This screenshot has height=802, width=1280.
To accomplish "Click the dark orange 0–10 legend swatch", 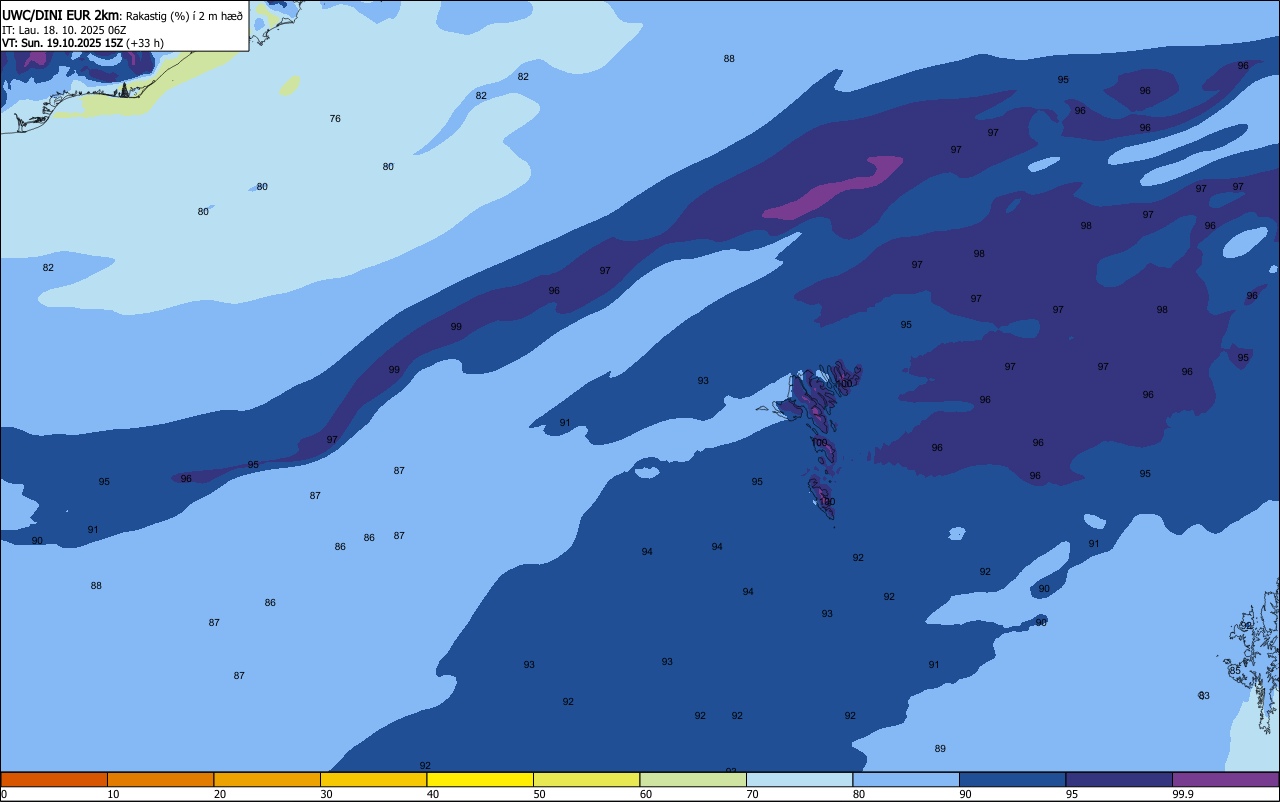I will click(54, 779).
